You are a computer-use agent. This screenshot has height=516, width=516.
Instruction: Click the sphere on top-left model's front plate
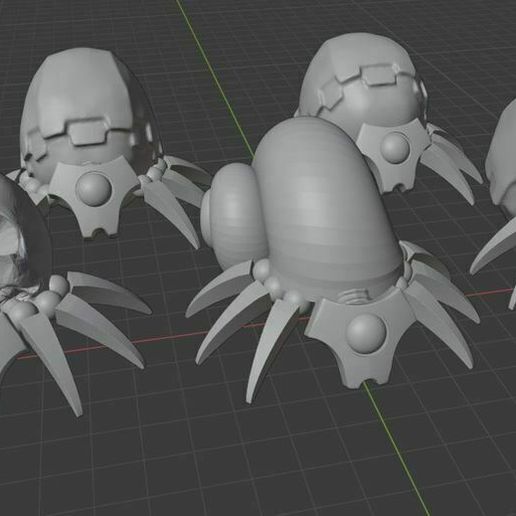click(x=93, y=189)
